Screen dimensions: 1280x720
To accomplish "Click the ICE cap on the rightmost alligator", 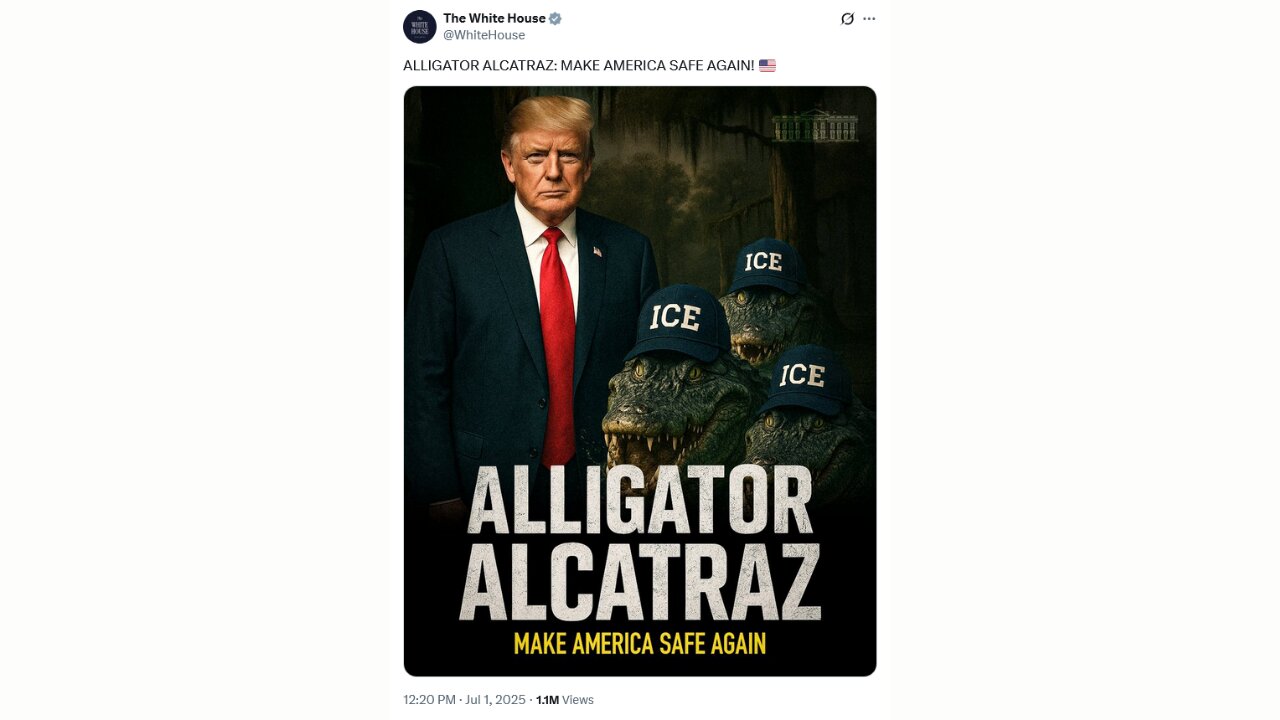I will (x=804, y=379).
